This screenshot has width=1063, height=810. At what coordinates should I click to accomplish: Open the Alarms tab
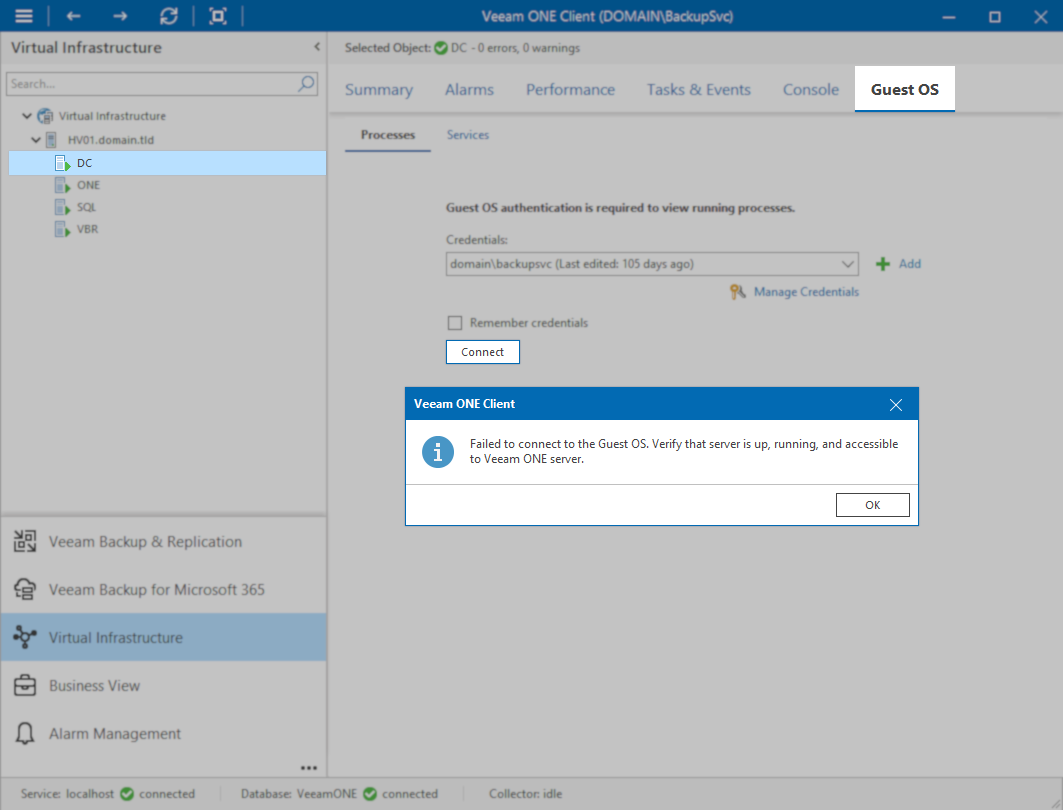(x=469, y=89)
